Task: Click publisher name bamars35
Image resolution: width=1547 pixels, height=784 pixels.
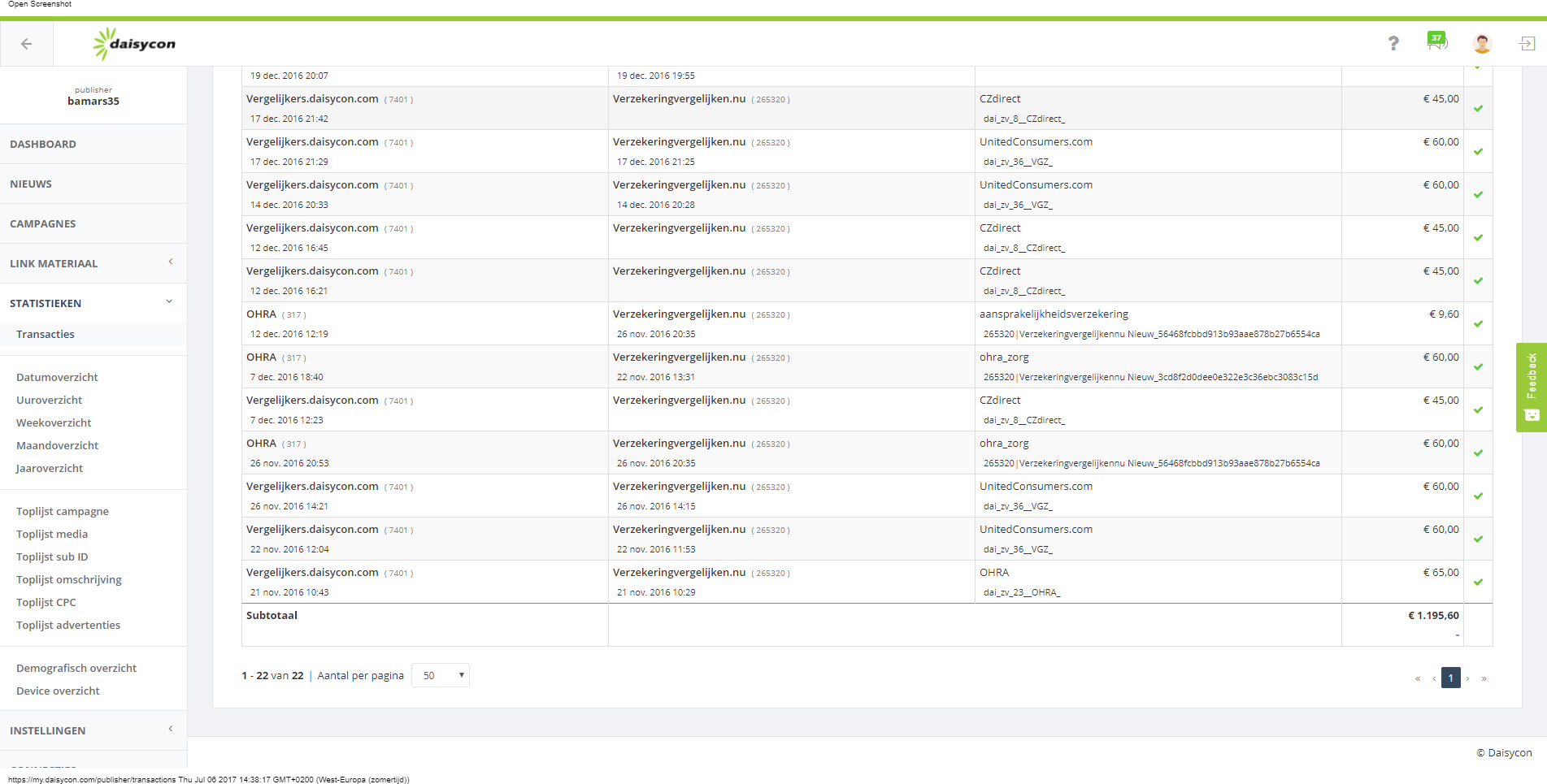Action: coord(93,102)
